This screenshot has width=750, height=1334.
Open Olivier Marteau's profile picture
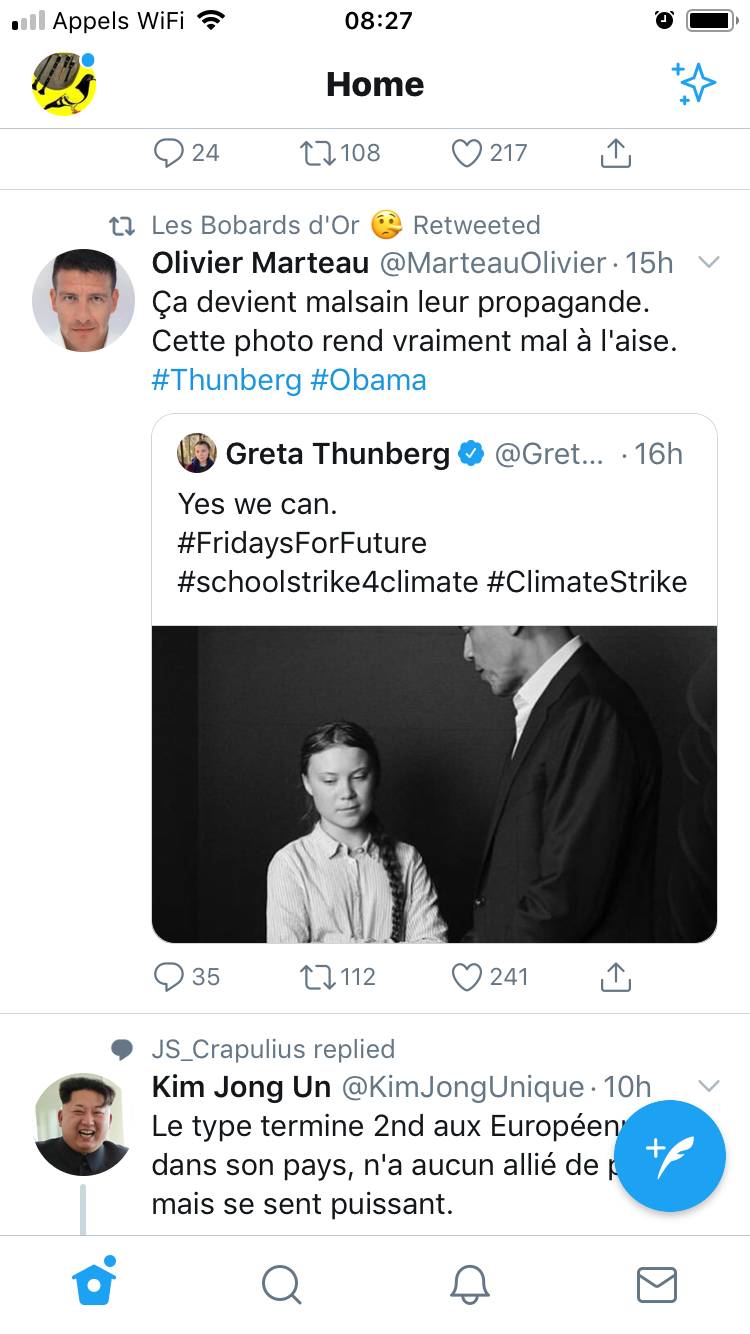pos(83,300)
